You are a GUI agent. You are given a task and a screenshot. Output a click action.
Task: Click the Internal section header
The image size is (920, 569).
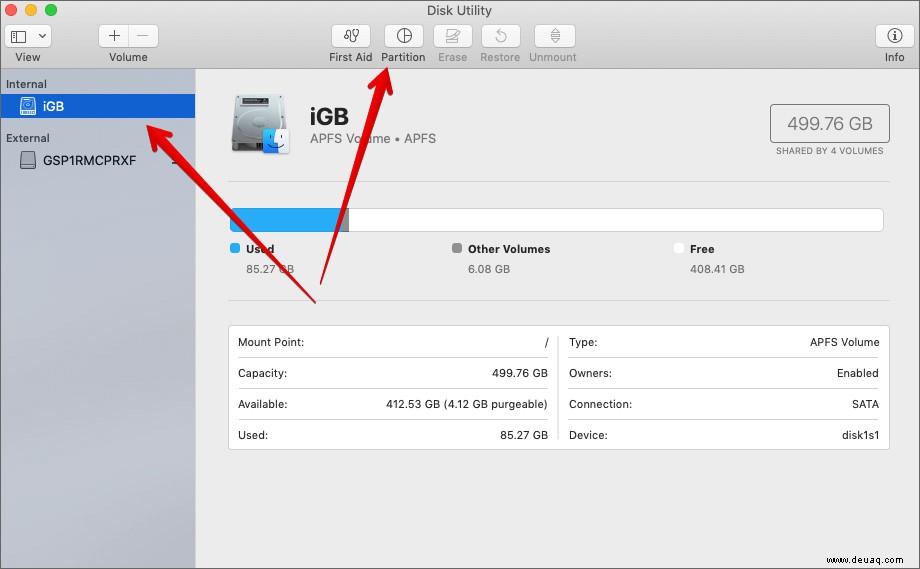point(26,84)
